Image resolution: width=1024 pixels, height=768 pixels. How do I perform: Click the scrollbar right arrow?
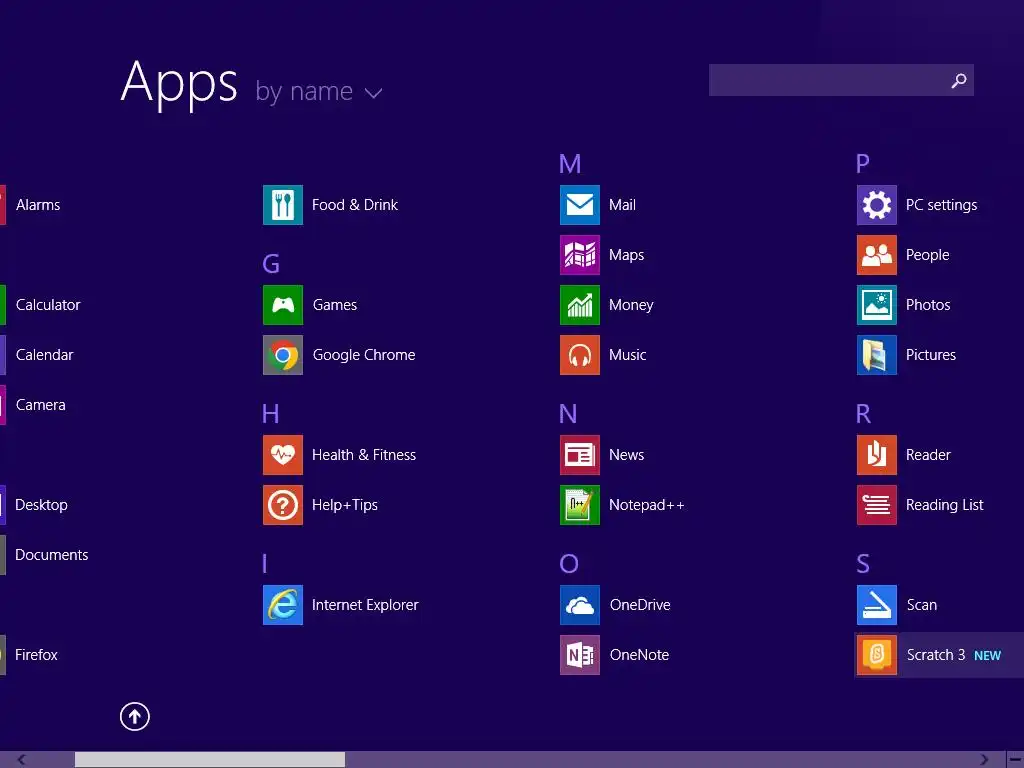(984, 760)
